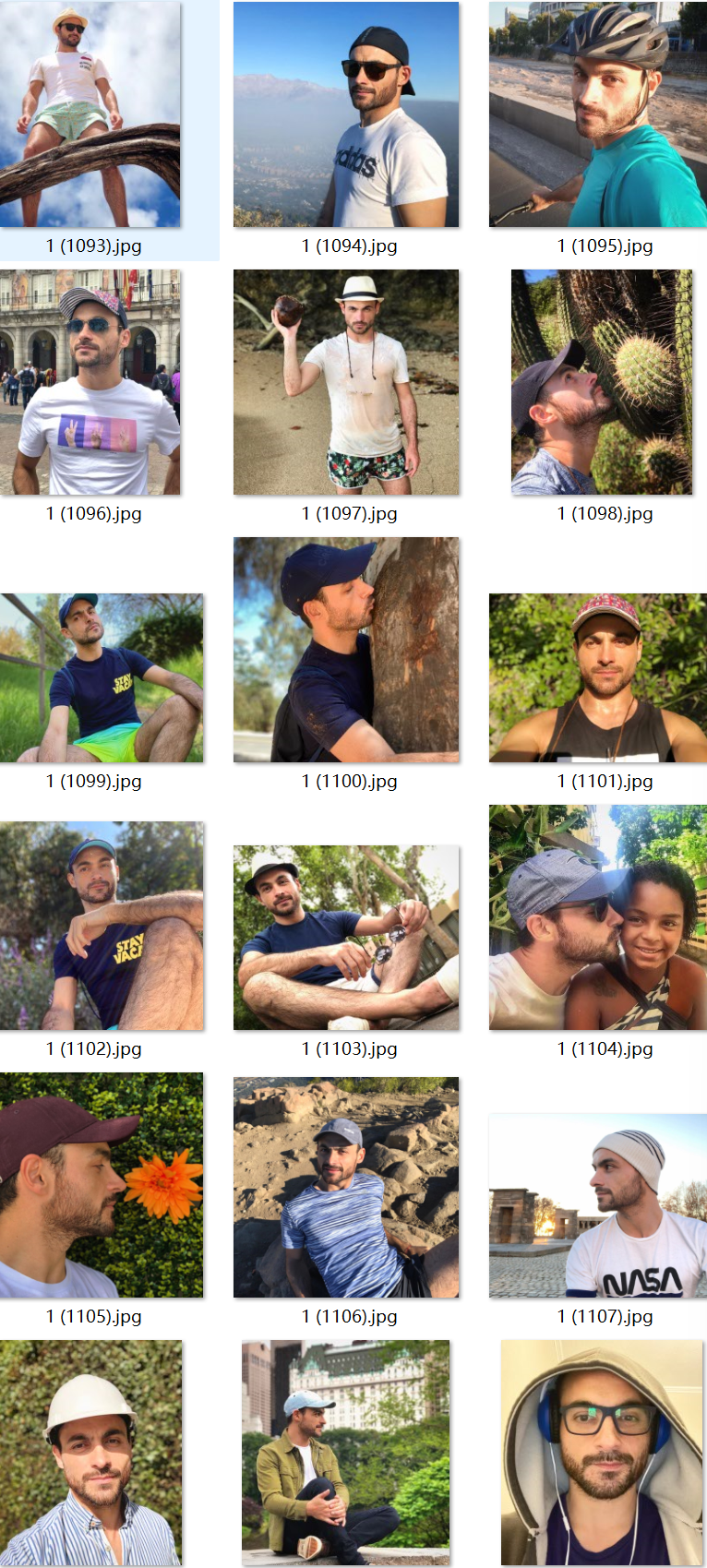Select the filename label 1 (1102).jpg
This screenshot has width=707, height=1568.
tap(94, 1048)
